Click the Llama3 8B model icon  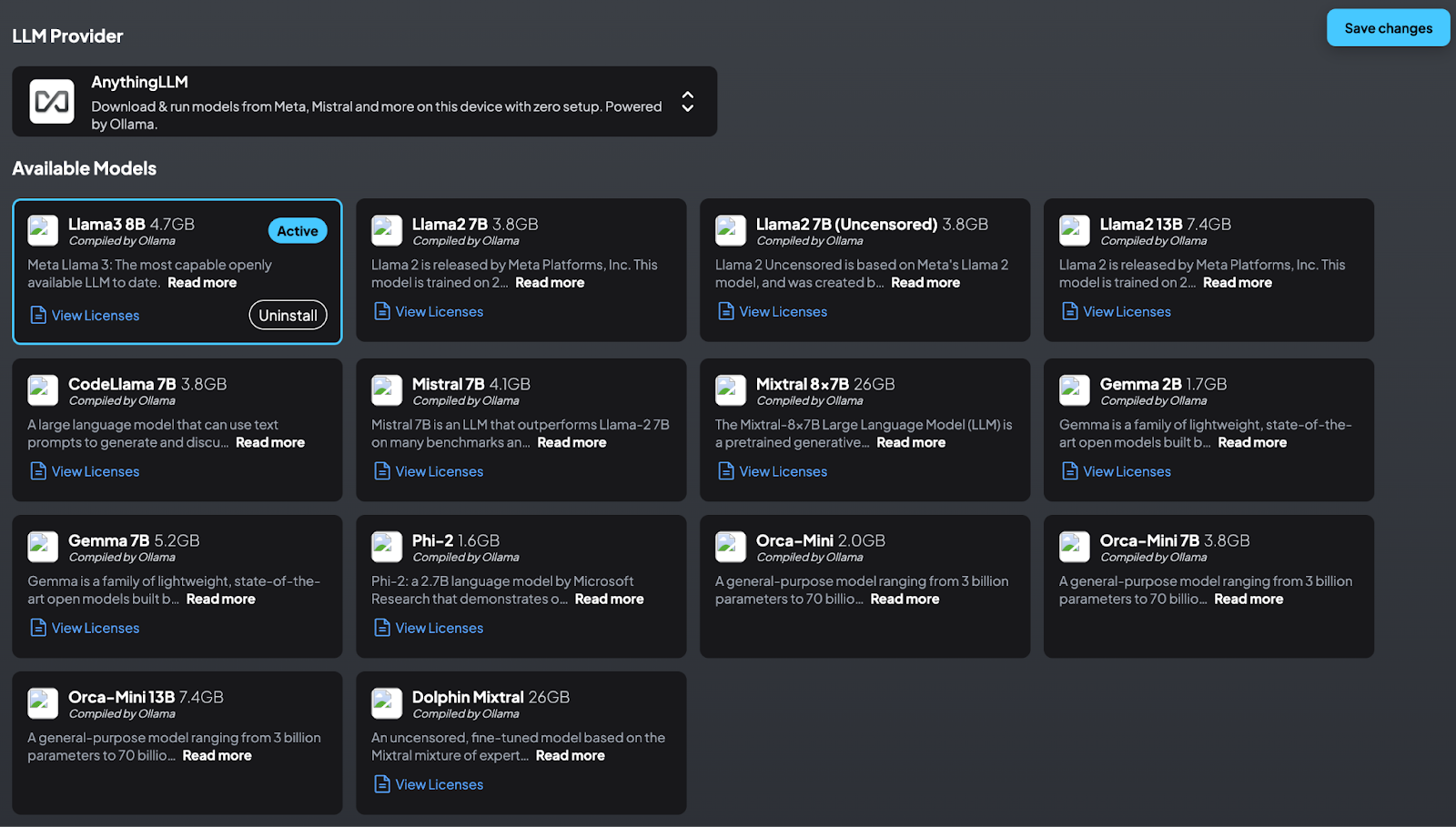click(43, 230)
